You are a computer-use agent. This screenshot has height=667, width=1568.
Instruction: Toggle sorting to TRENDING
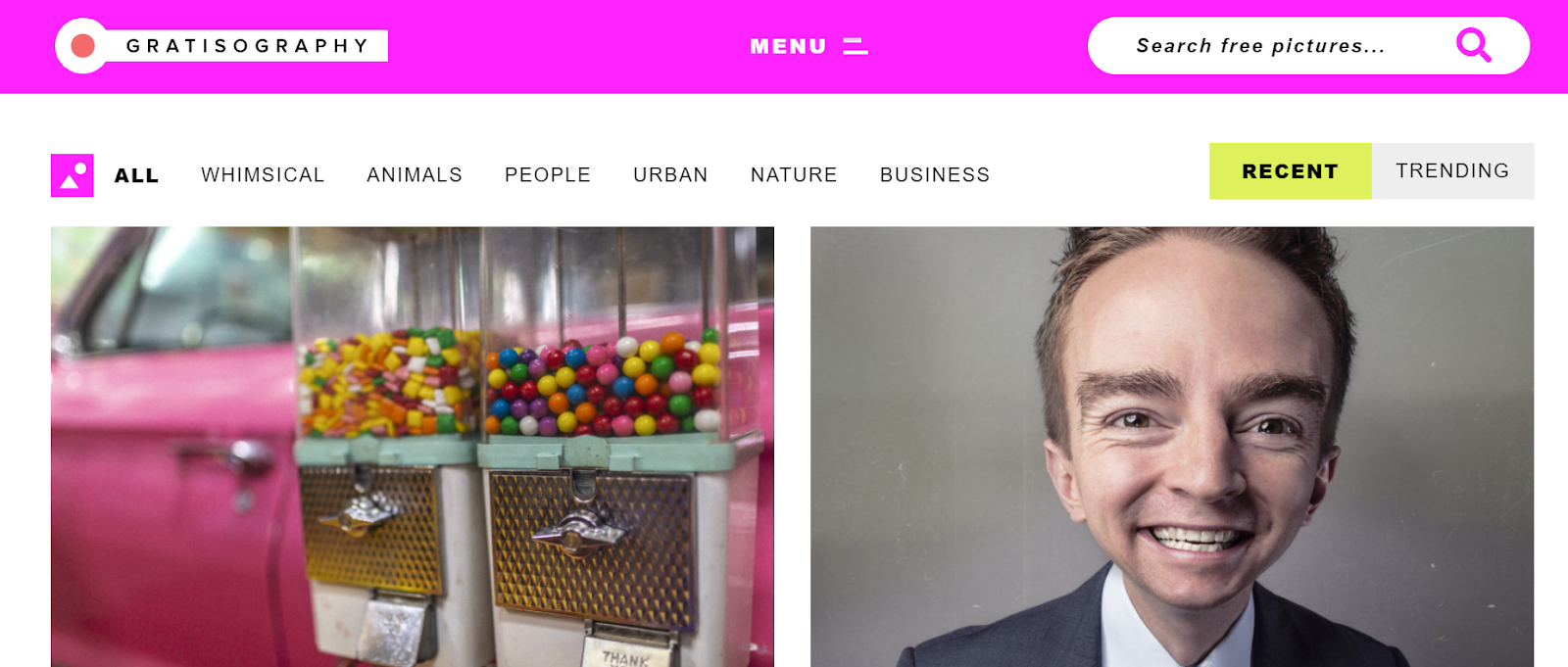(1452, 171)
